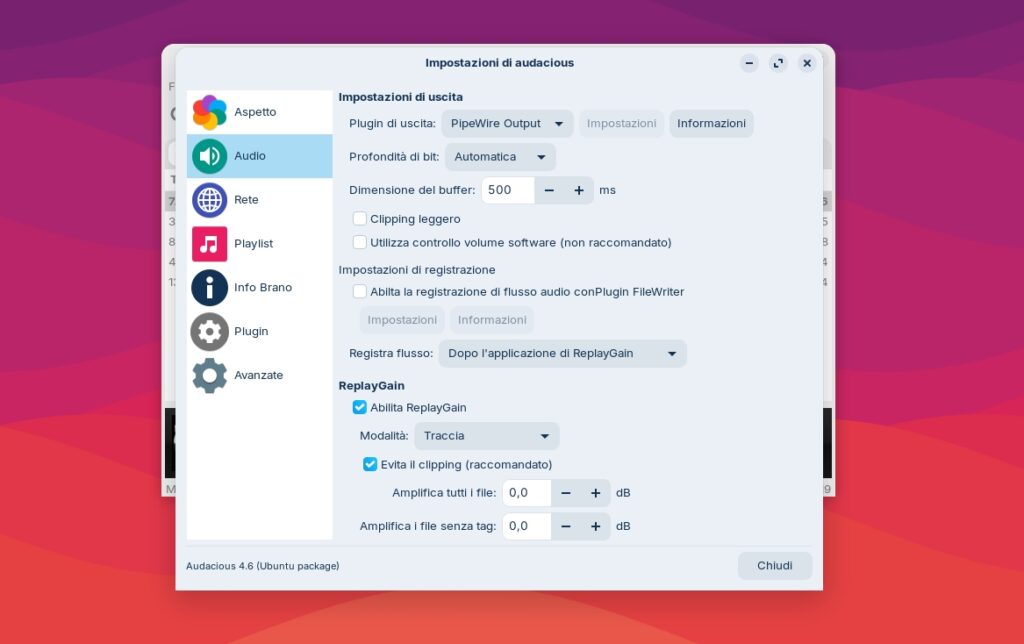Select the Playlist music note icon
The image size is (1024, 644).
(209, 244)
